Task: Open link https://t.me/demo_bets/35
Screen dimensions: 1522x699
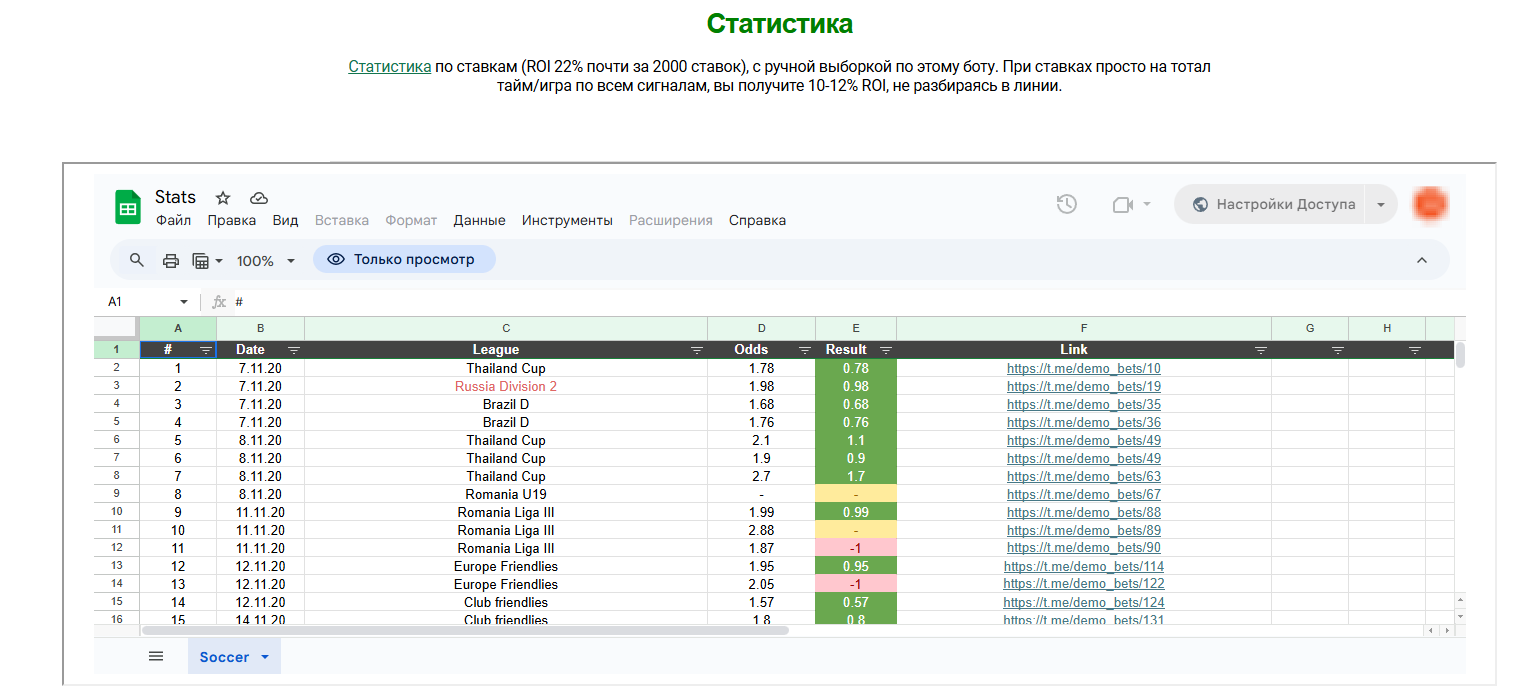Action: click(1084, 404)
